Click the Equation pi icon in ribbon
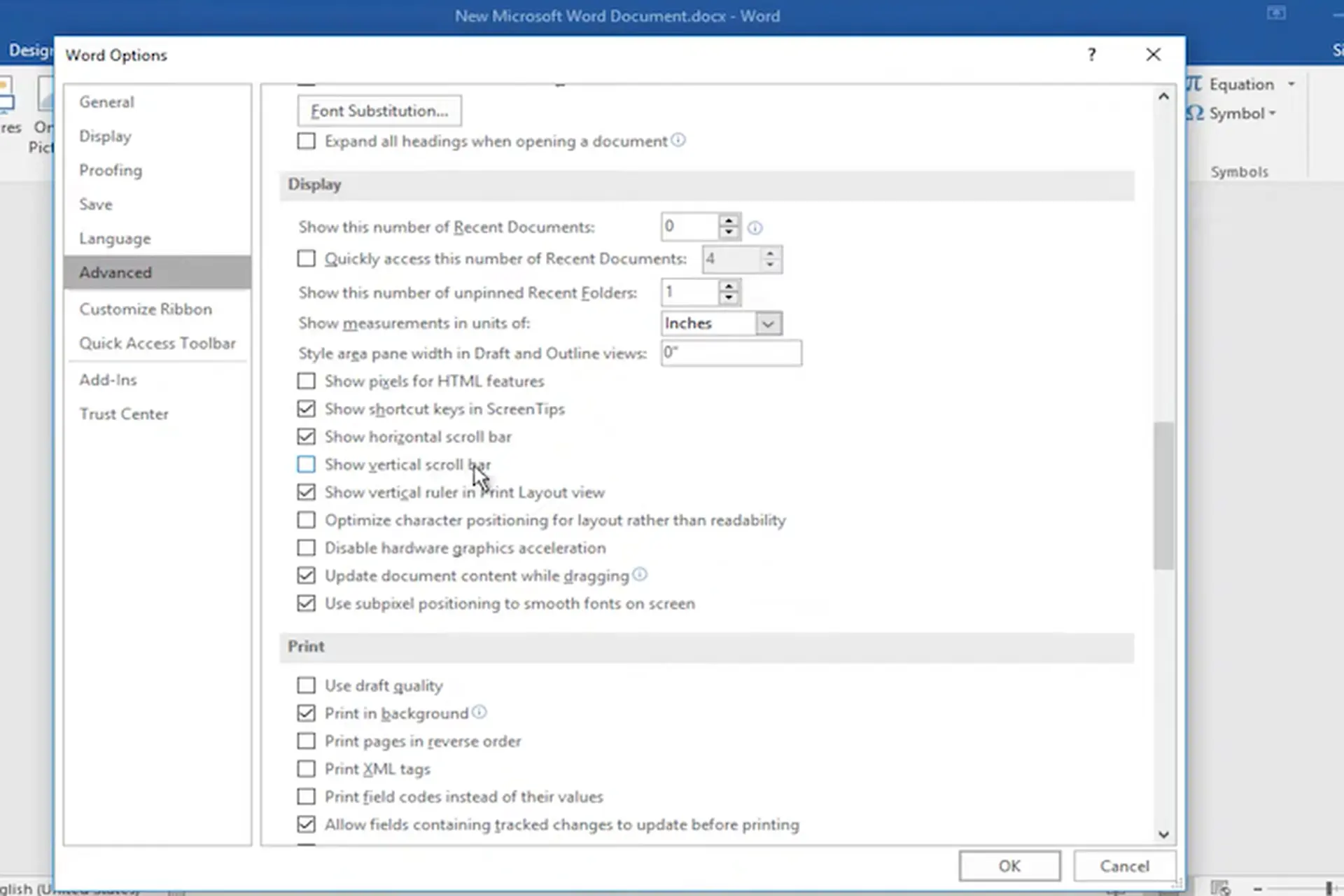Screen dimensions: 1344x896 1194,84
